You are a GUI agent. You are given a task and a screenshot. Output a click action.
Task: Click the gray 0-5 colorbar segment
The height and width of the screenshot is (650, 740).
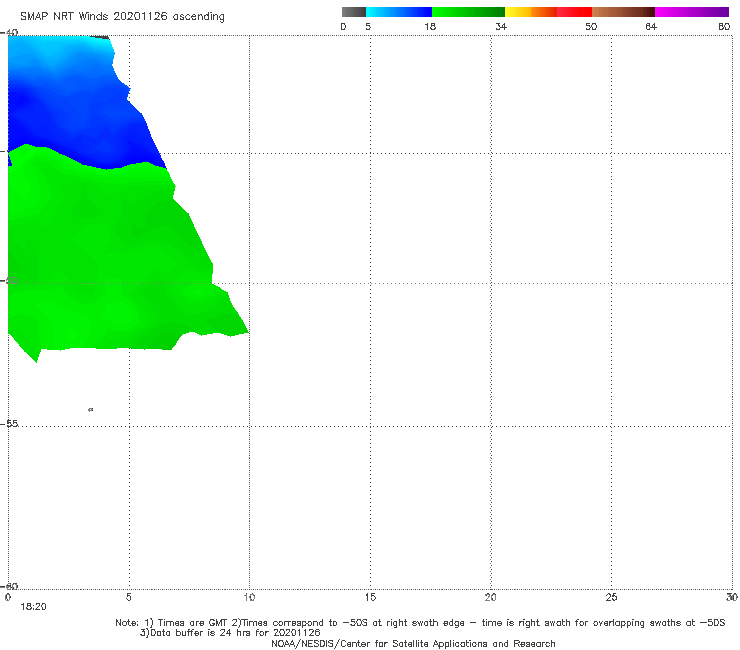coord(354,12)
